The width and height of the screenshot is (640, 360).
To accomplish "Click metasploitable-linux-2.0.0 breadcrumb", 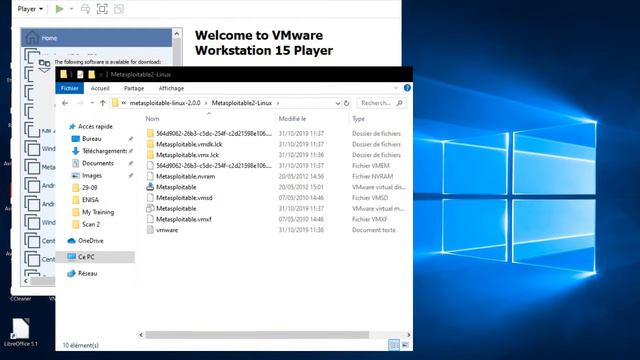I will click(x=165, y=103).
